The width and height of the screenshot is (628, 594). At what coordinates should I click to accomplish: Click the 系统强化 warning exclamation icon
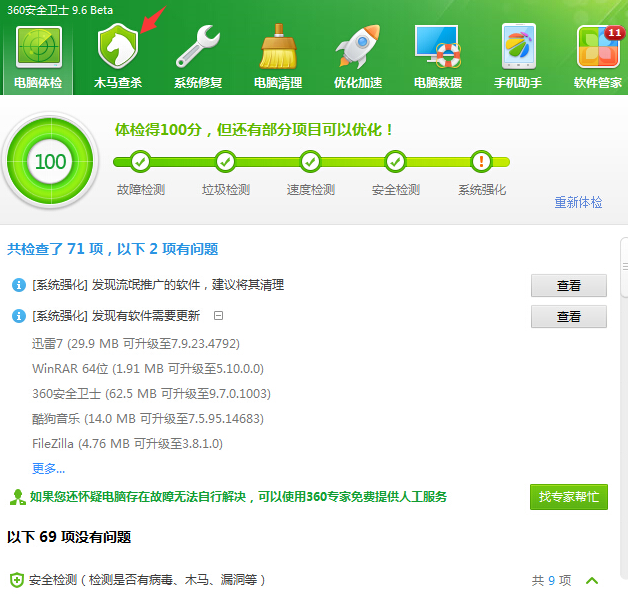click(481, 162)
